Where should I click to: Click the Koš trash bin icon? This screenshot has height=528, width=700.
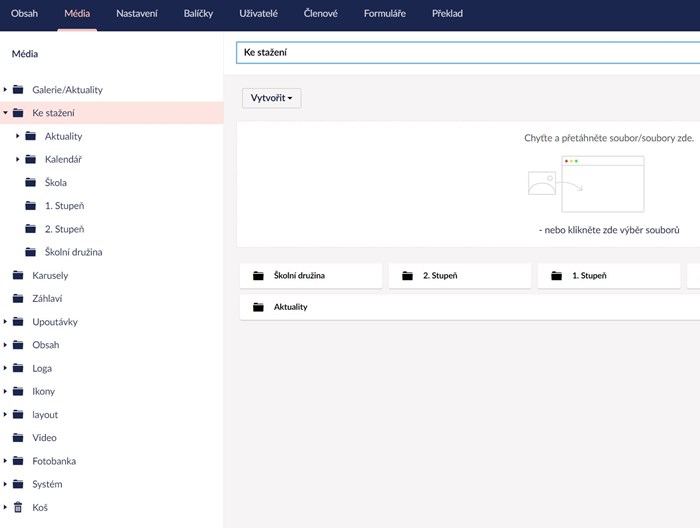tap(18, 508)
